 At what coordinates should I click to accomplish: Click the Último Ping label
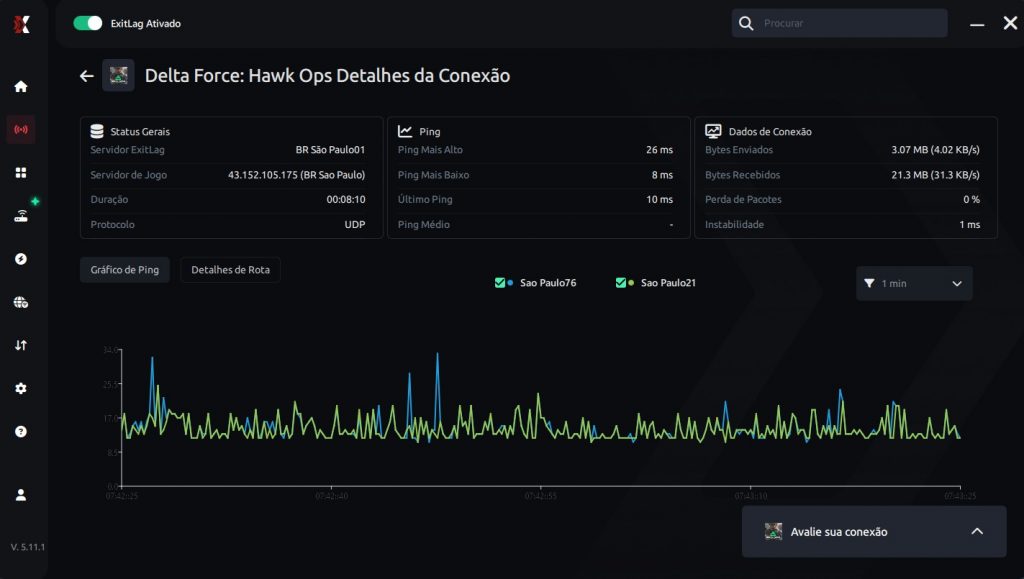click(424, 200)
